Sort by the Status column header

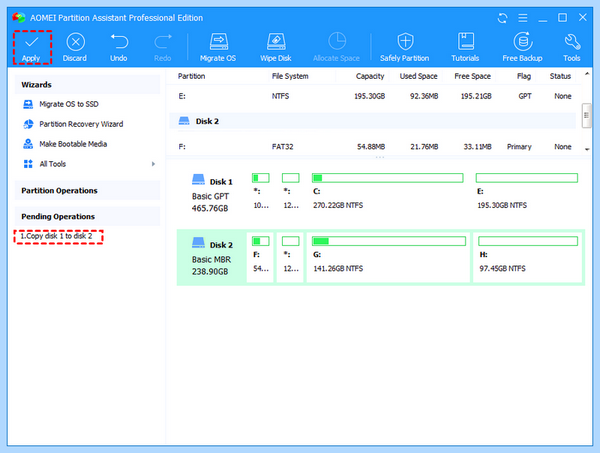[x=560, y=76]
